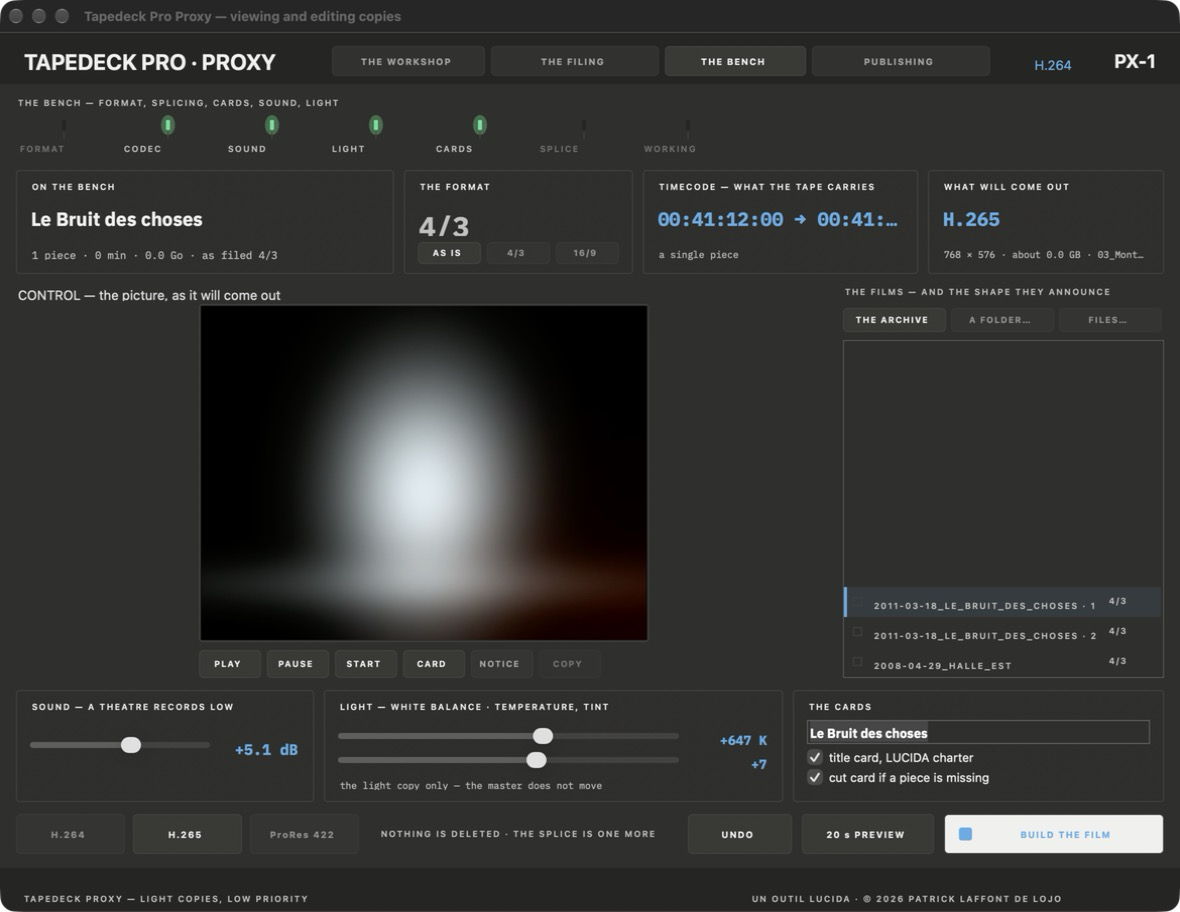The image size is (1180, 912).
Task: Select H.264 codec at the bottom
Action: pyautogui.click(x=70, y=834)
